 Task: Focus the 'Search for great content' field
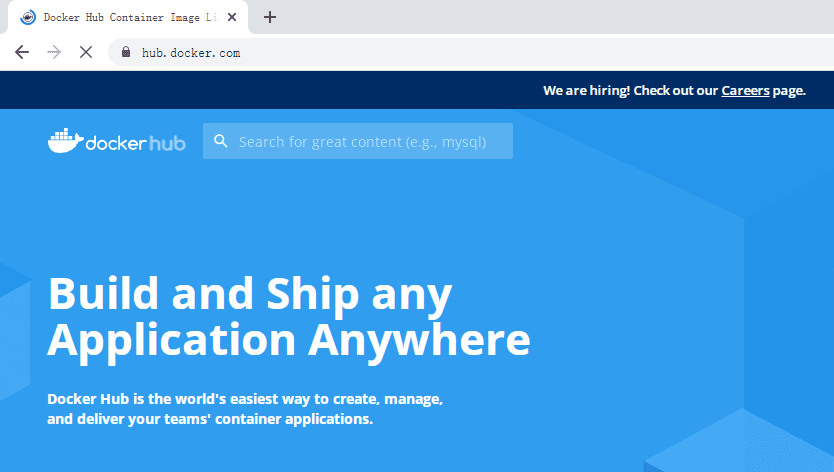[x=358, y=141]
